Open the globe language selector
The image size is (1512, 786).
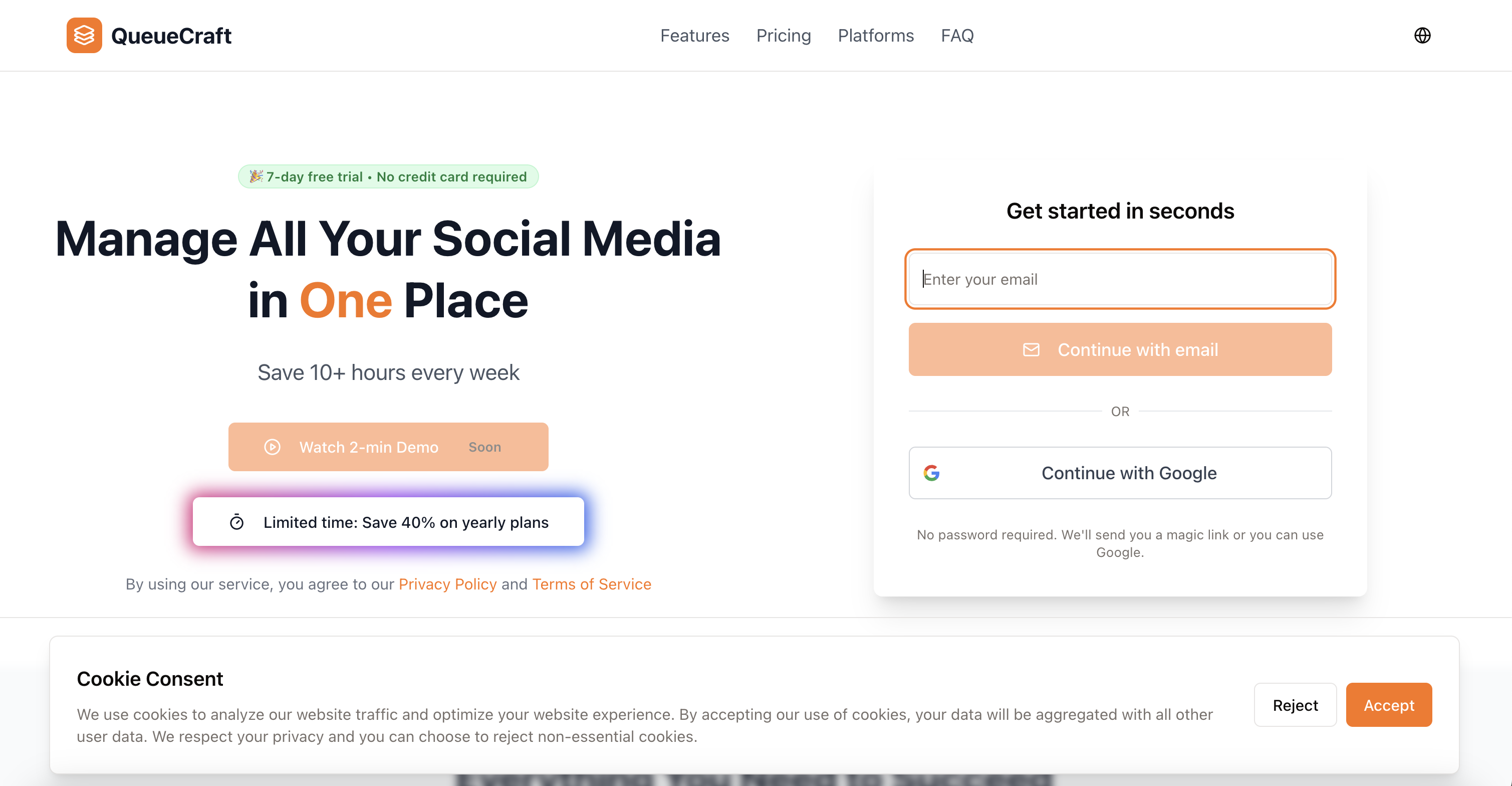tap(1422, 35)
